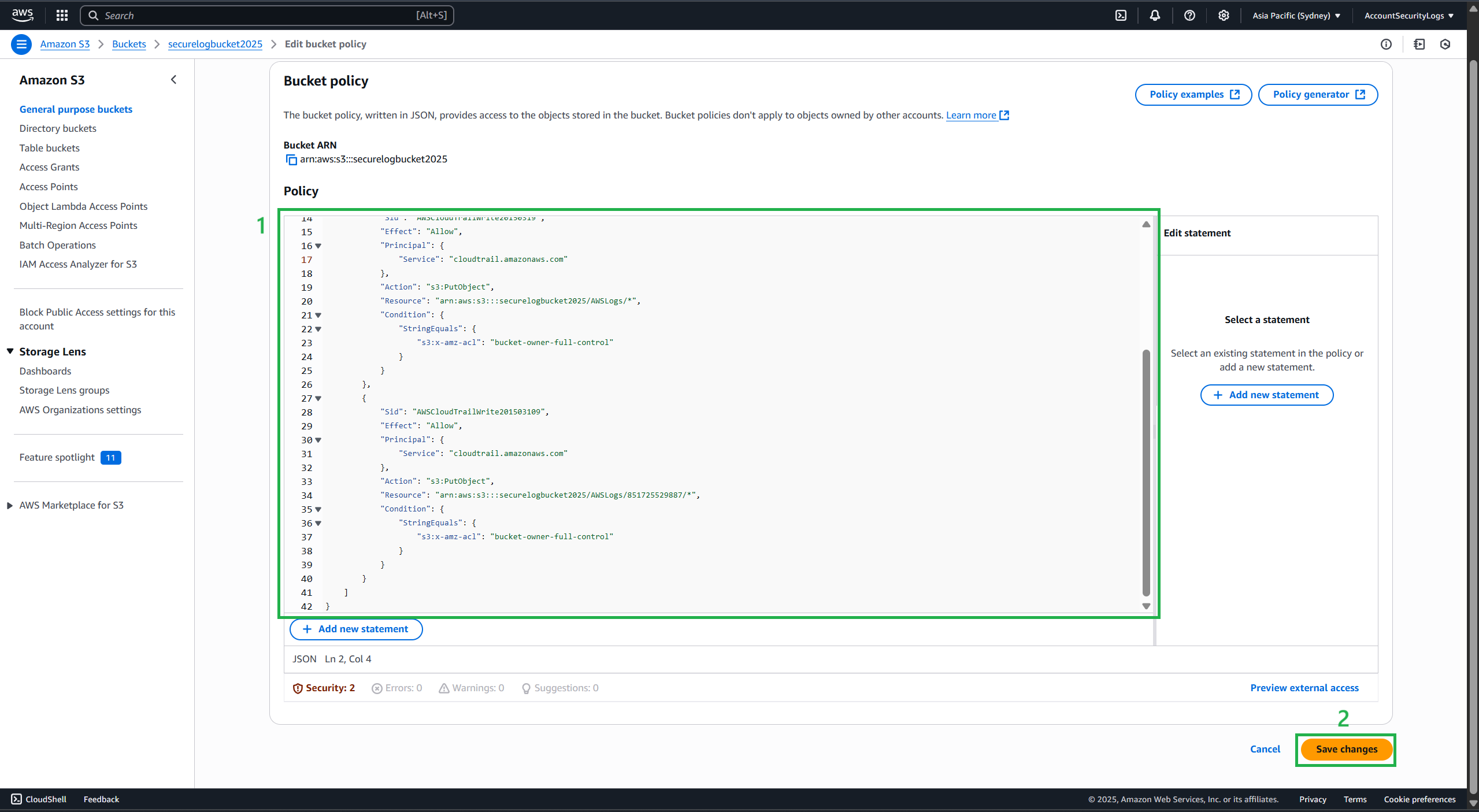Open the Policy generator link button
The width and height of the screenshot is (1479, 812).
click(x=1318, y=95)
